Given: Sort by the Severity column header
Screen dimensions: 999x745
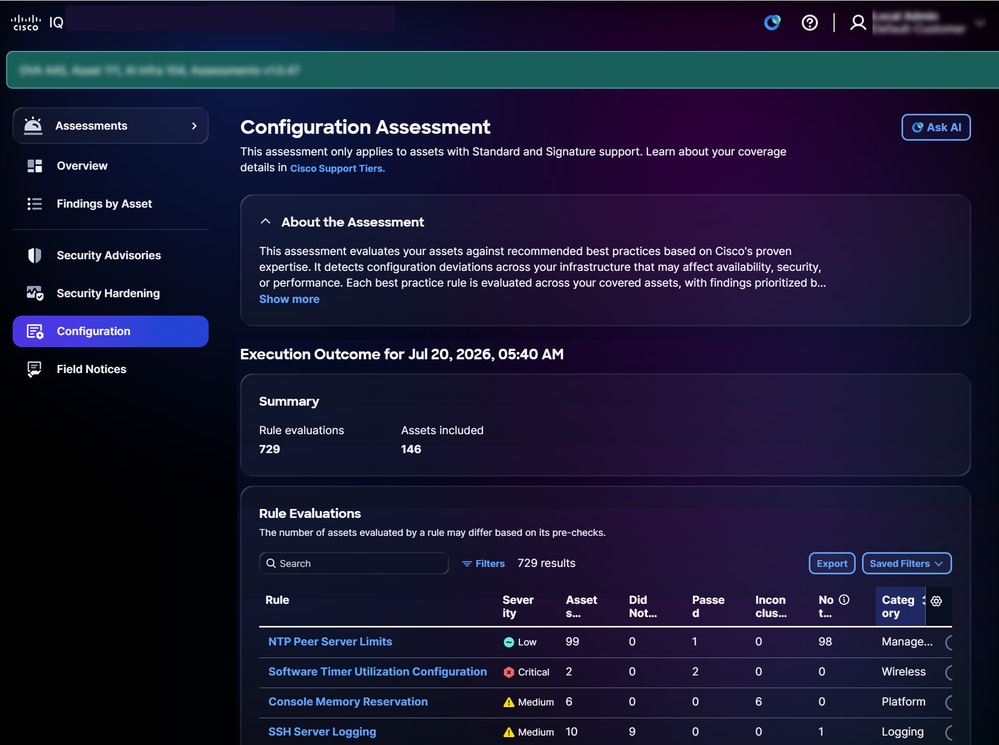Looking at the screenshot, I should click(x=518, y=607).
